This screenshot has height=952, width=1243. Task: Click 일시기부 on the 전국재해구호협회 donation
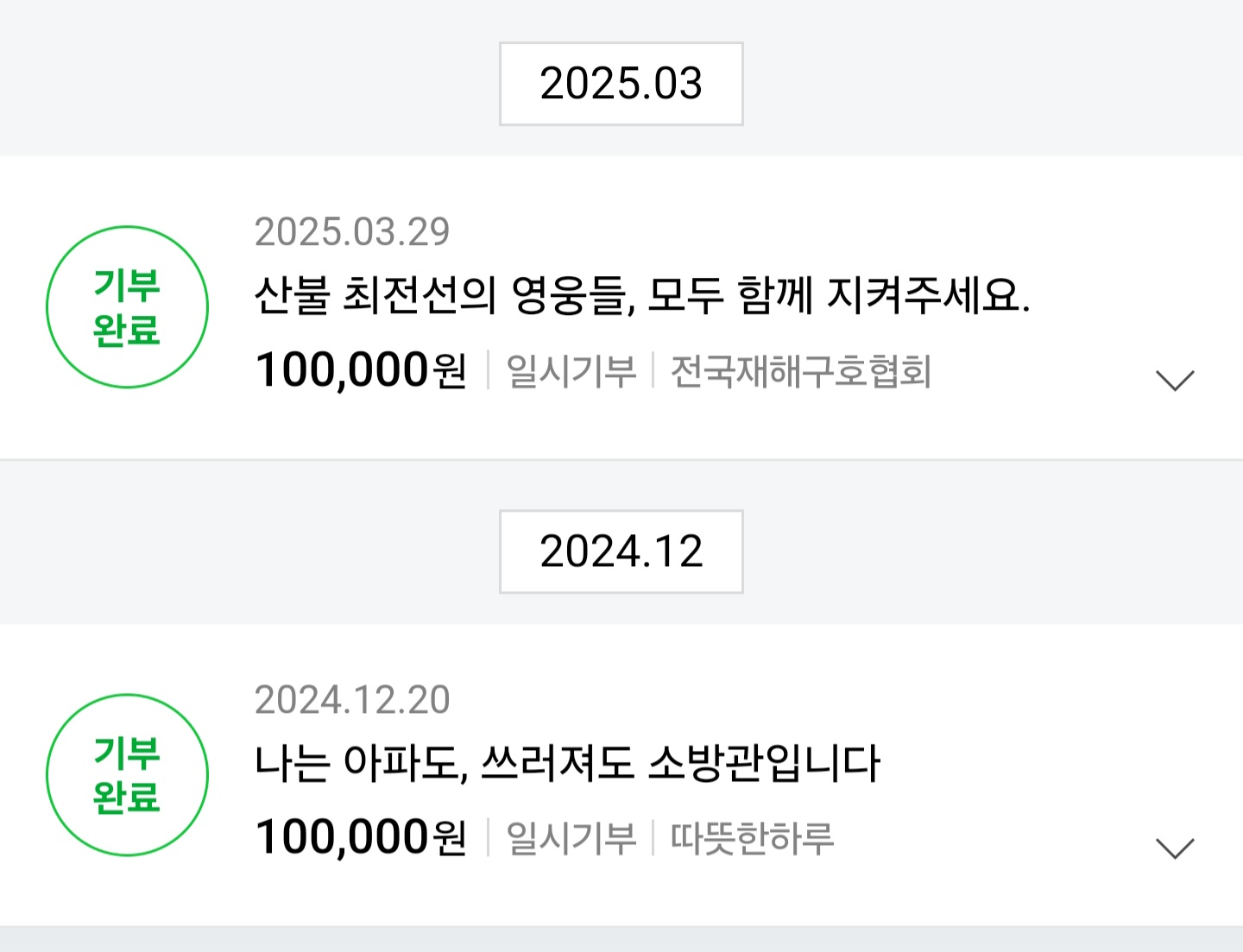pyautogui.click(x=571, y=372)
